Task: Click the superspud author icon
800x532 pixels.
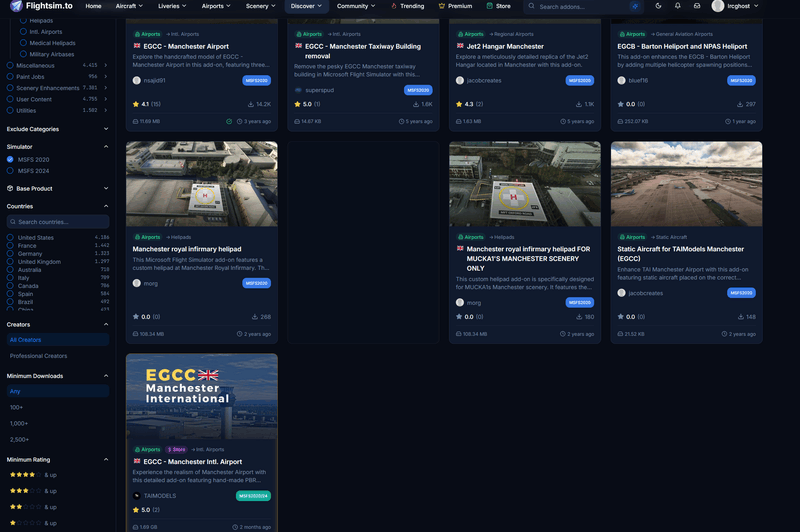Action: [x=298, y=90]
